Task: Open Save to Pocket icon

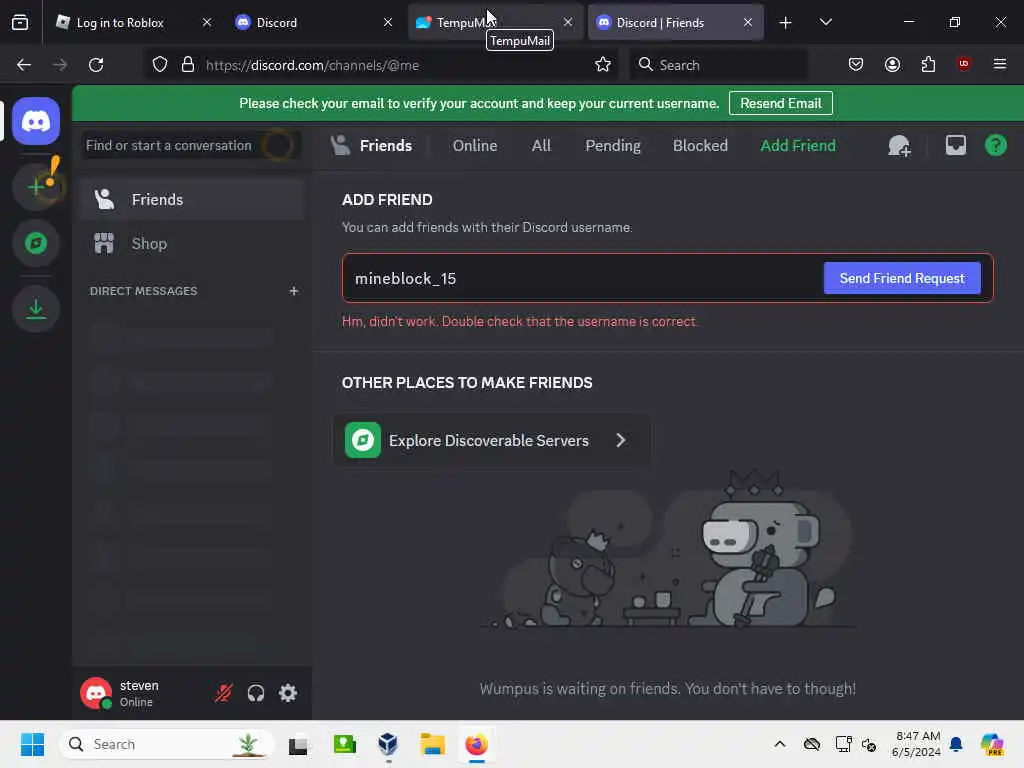Action: click(856, 64)
